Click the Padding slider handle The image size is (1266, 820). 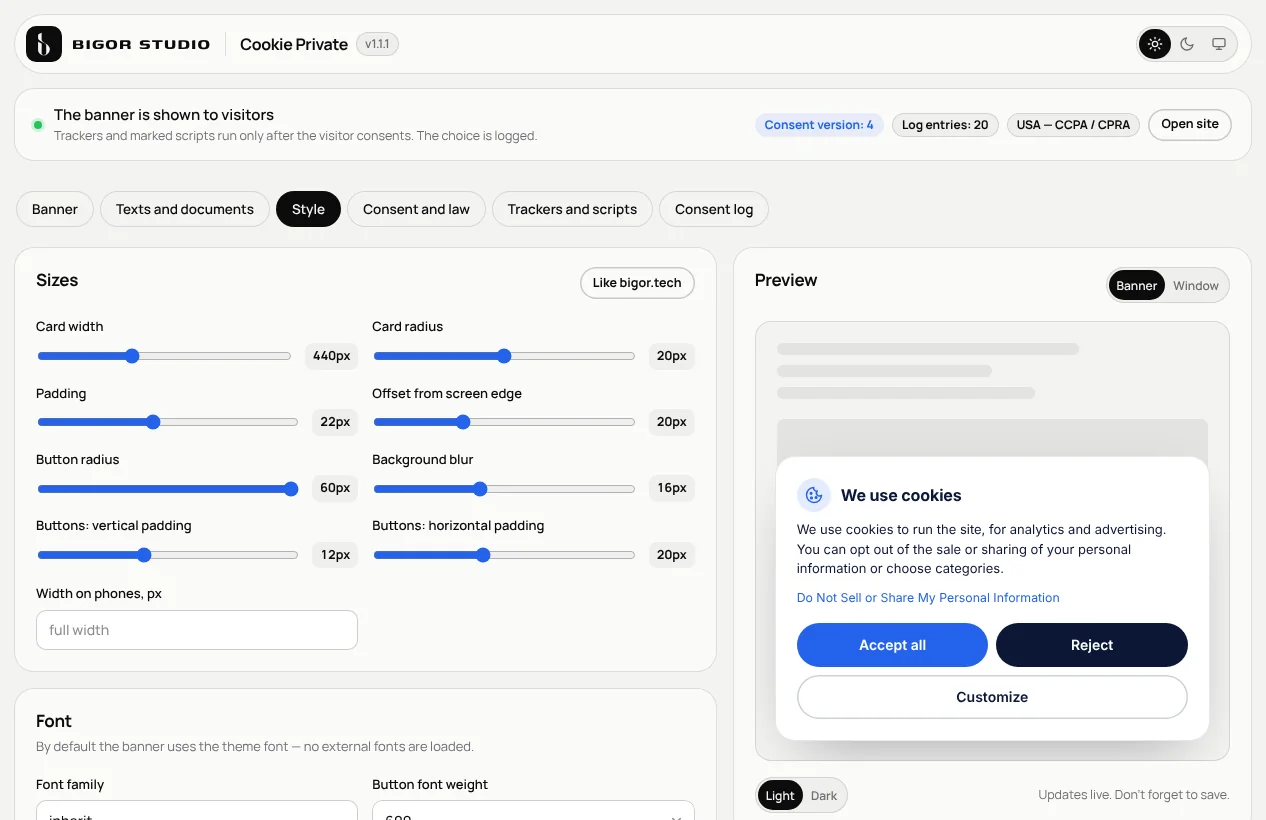(x=153, y=422)
